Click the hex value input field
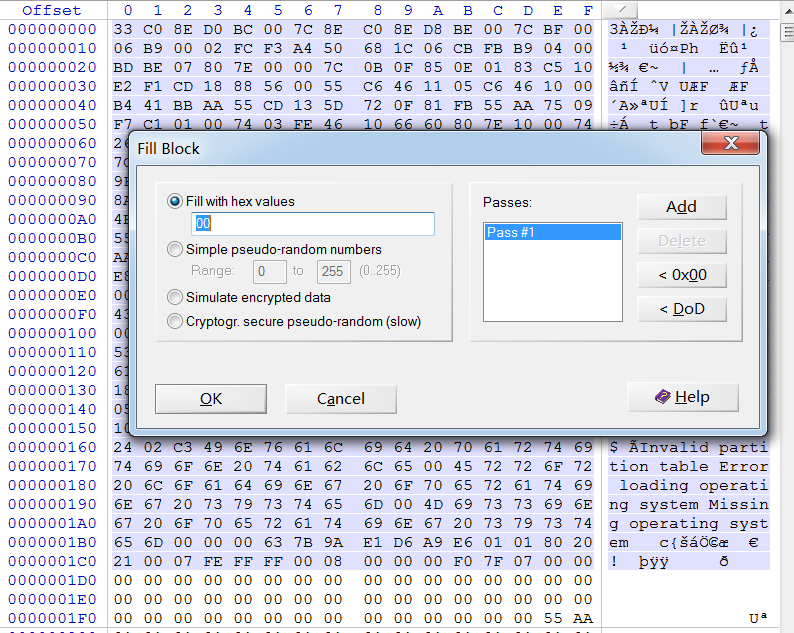Screen dimensions: 794x633 pos(313,224)
